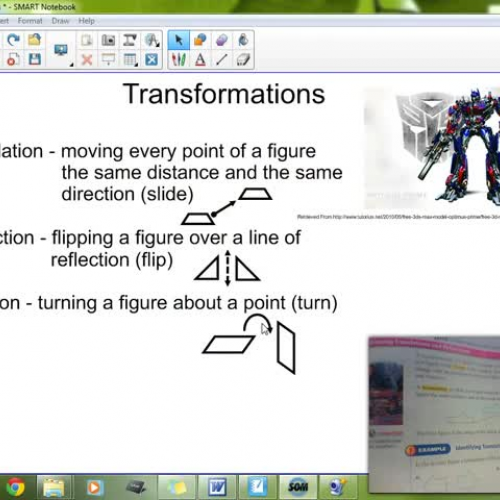Open the Properties eraser-shaped icon

243,60
